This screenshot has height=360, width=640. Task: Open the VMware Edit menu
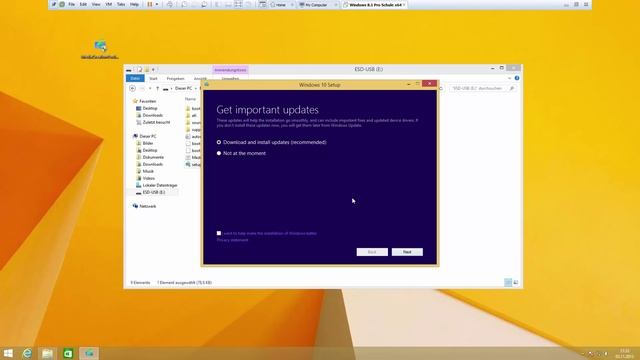click(x=83, y=4)
